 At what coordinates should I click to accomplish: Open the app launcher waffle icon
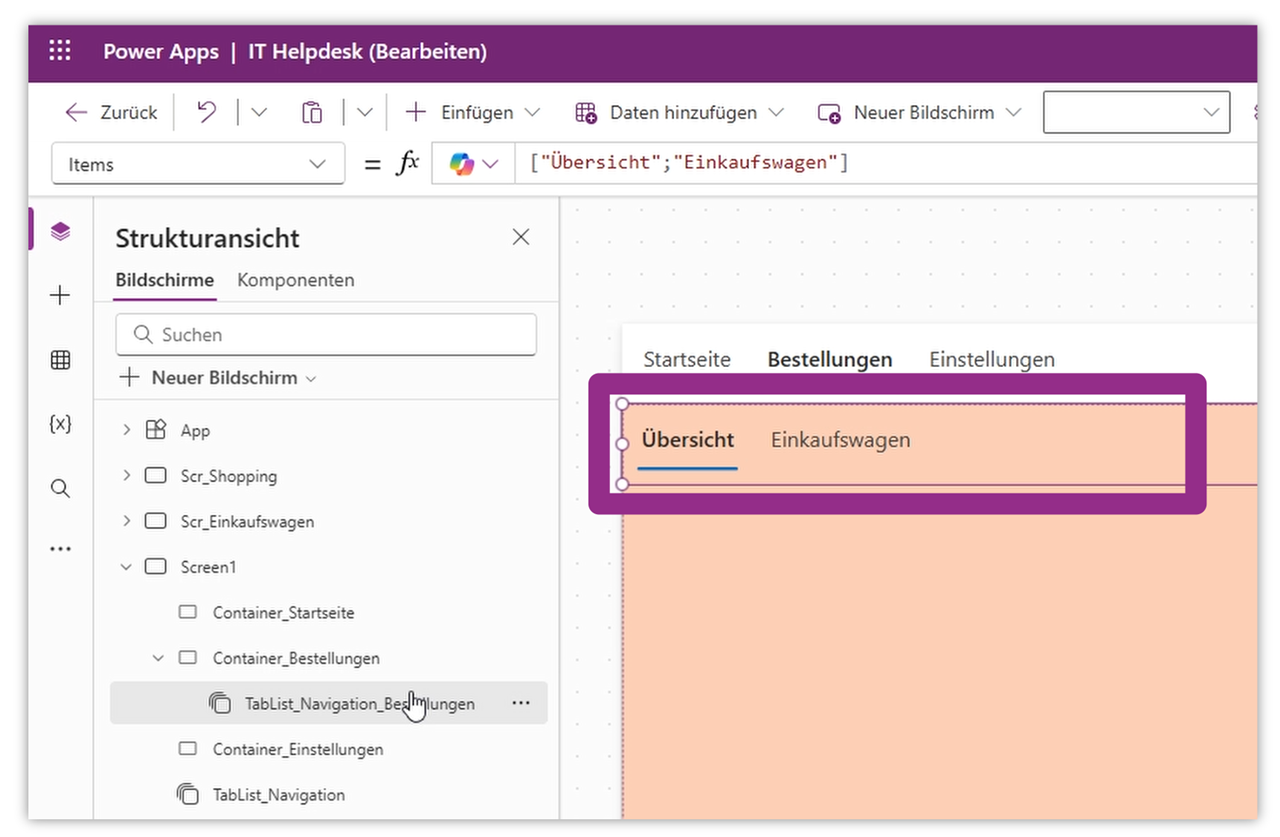coord(60,51)
